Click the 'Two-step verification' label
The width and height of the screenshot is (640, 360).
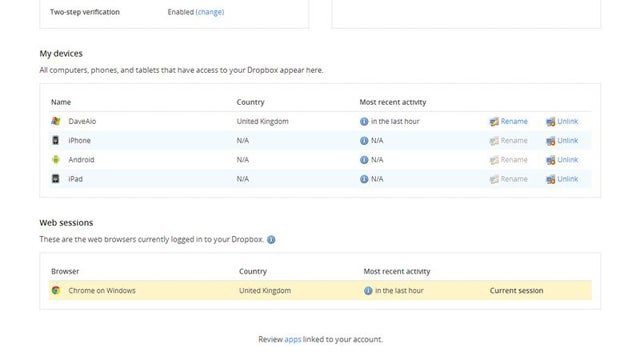click(85, 12)
